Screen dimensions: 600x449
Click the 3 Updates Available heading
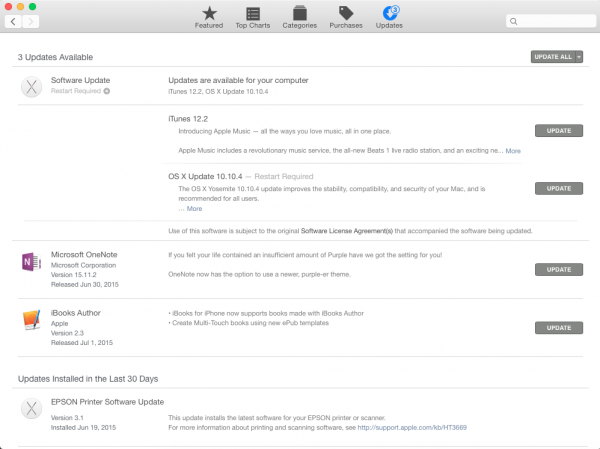[55, 57]
